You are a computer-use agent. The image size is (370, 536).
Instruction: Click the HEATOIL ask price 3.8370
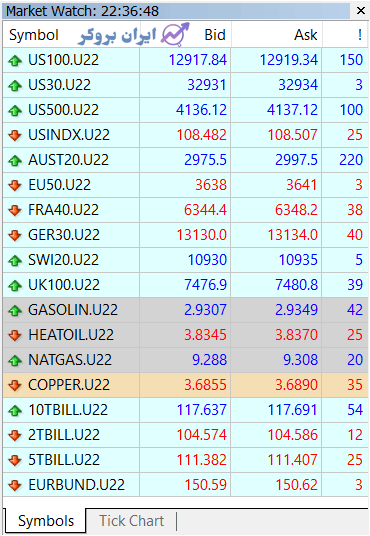coord(296,335)
